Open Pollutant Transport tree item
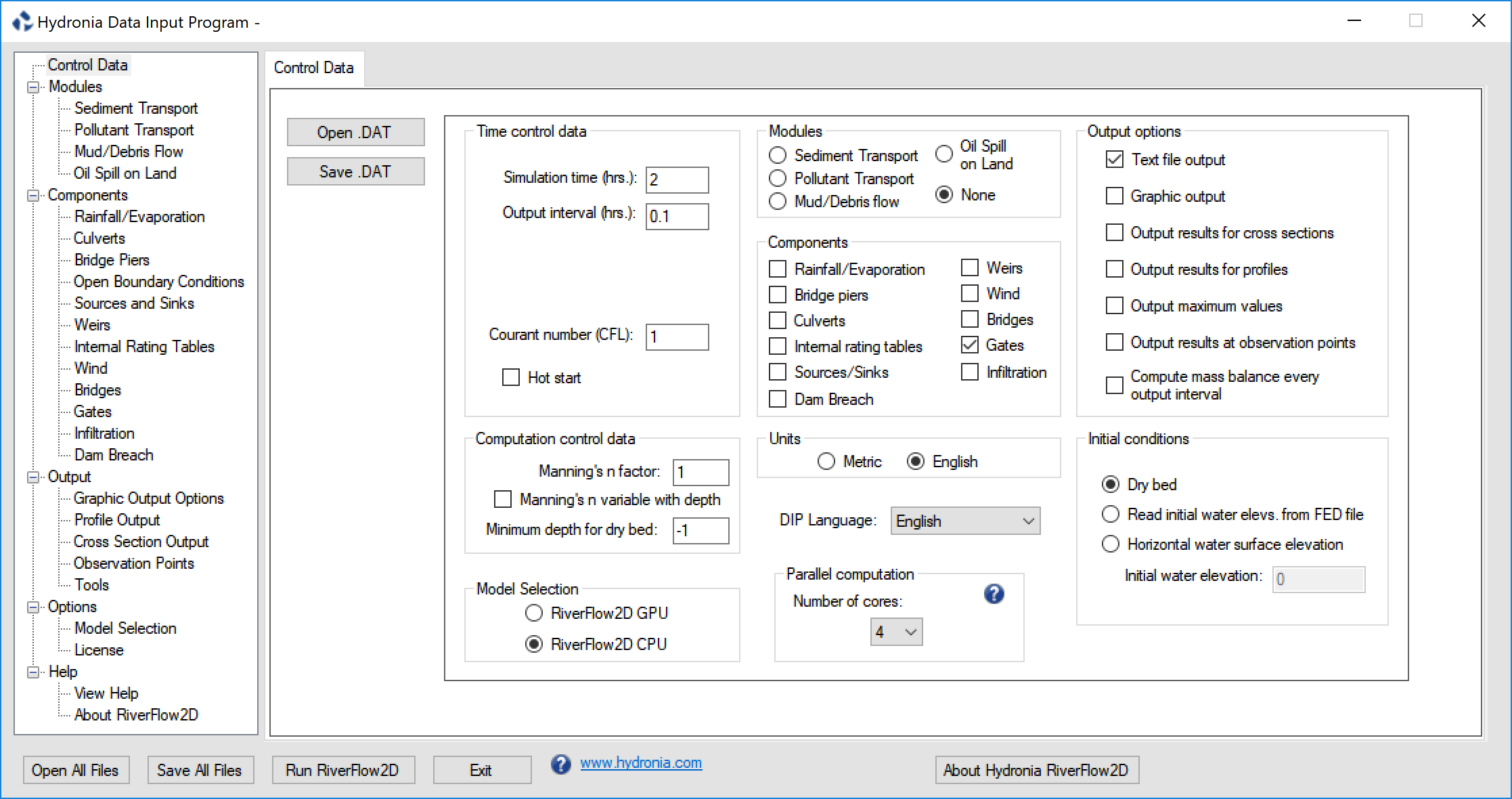 pyautogui.click(x=134, y=130)
